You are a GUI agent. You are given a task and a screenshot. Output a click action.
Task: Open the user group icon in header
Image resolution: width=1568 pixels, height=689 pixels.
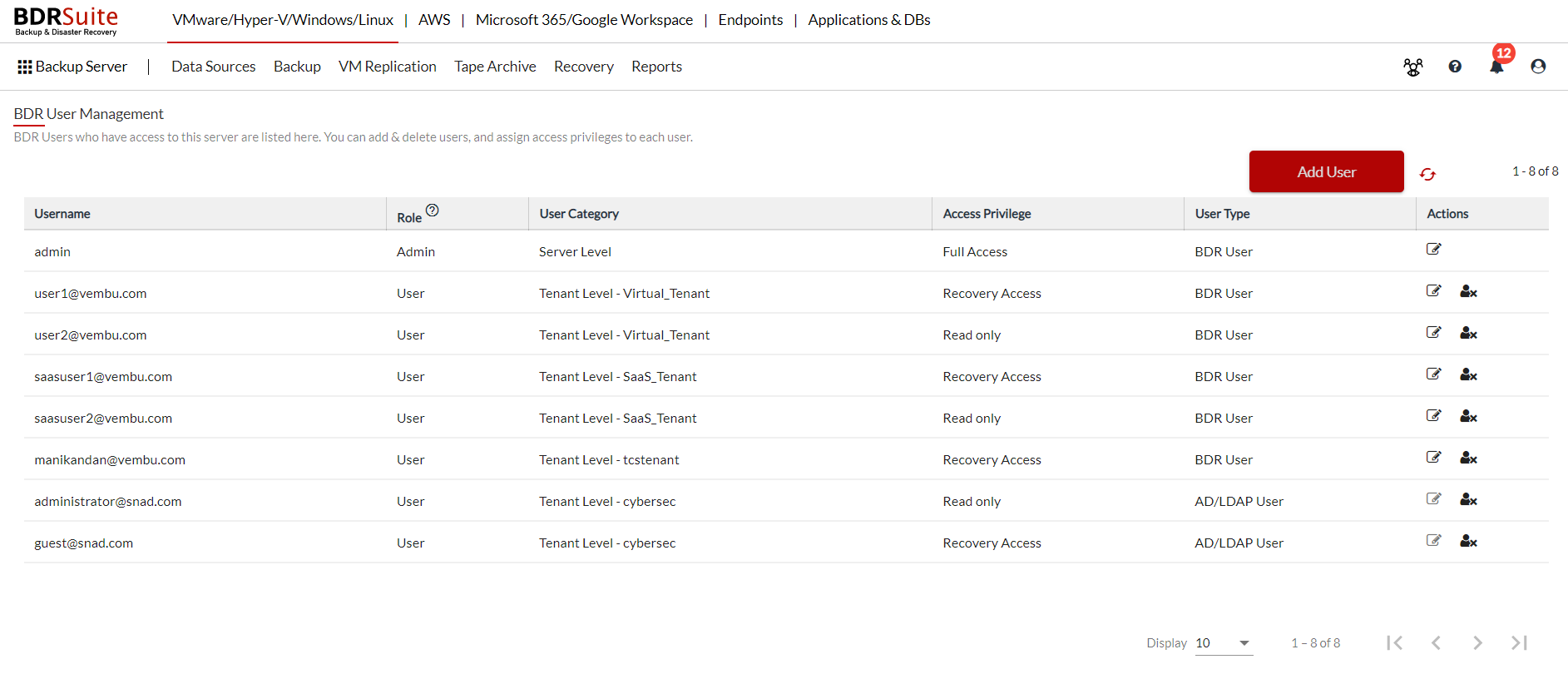[1413, 67]
